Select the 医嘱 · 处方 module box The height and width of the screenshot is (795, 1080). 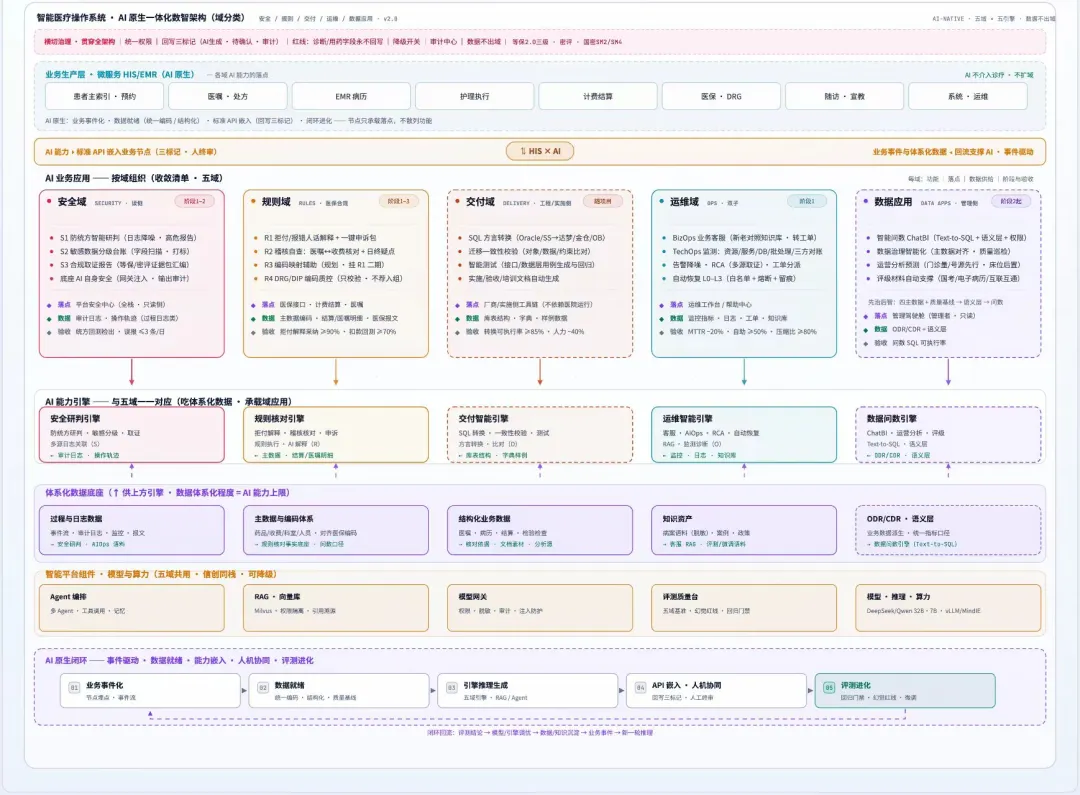[x=228, y=96]
